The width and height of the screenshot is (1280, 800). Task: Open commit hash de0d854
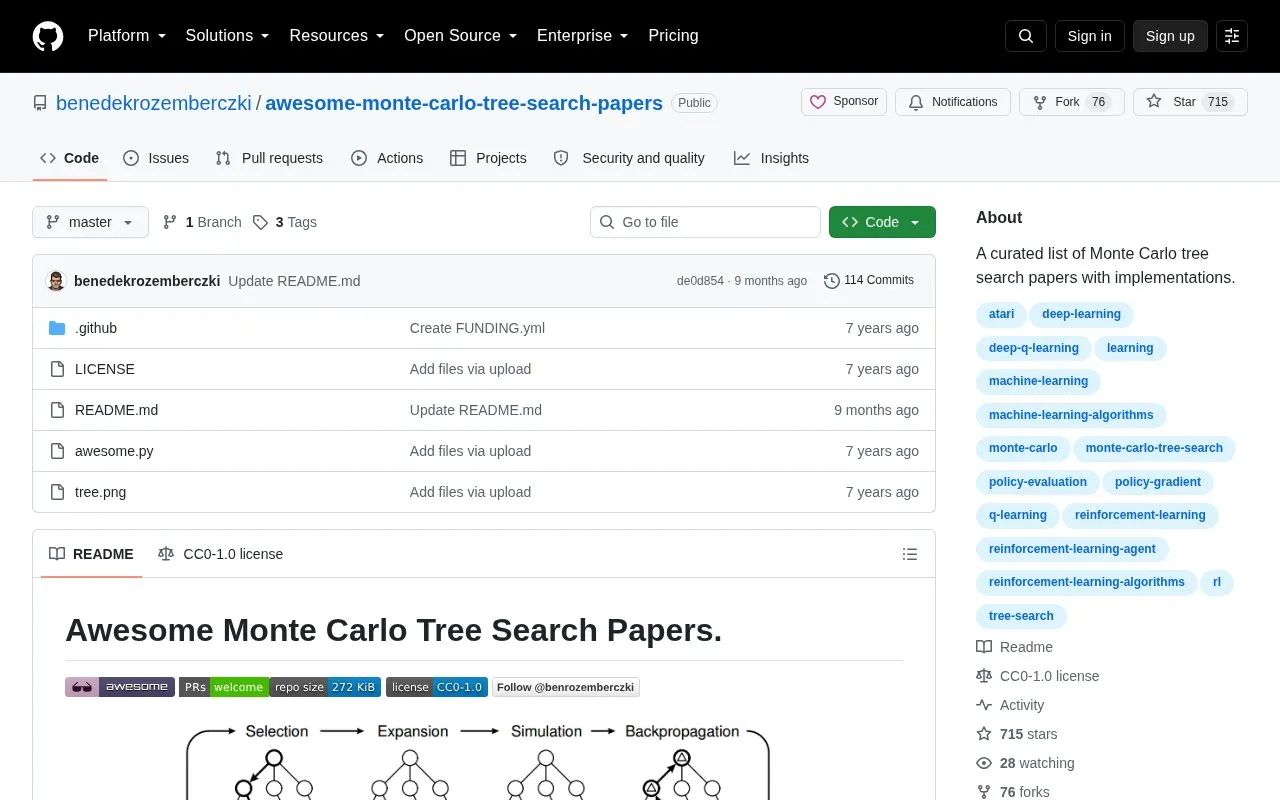[700, 281]
